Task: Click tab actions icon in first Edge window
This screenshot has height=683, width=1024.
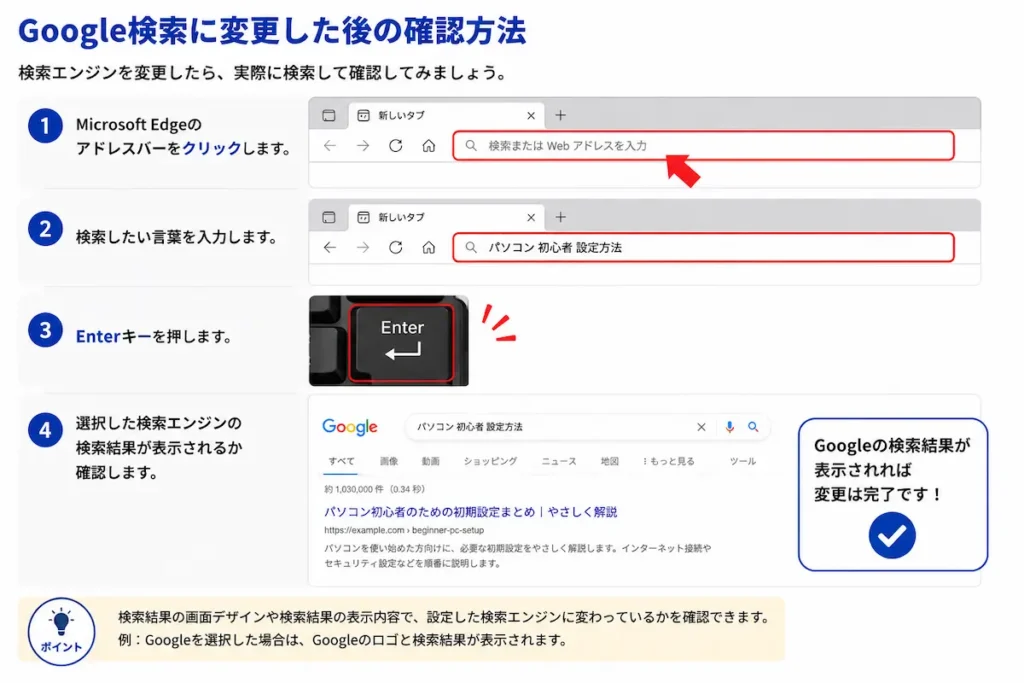Action: click(x=328, y=116)
